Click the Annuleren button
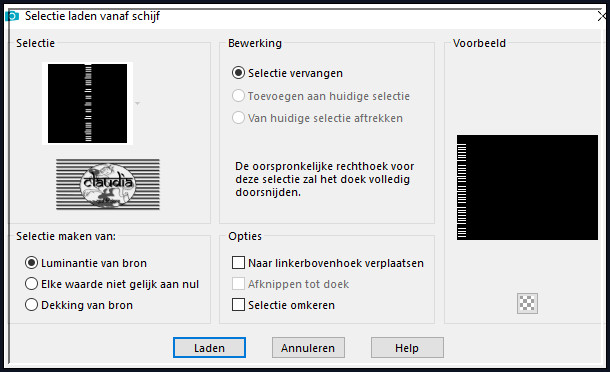 [x=308, y=347]
